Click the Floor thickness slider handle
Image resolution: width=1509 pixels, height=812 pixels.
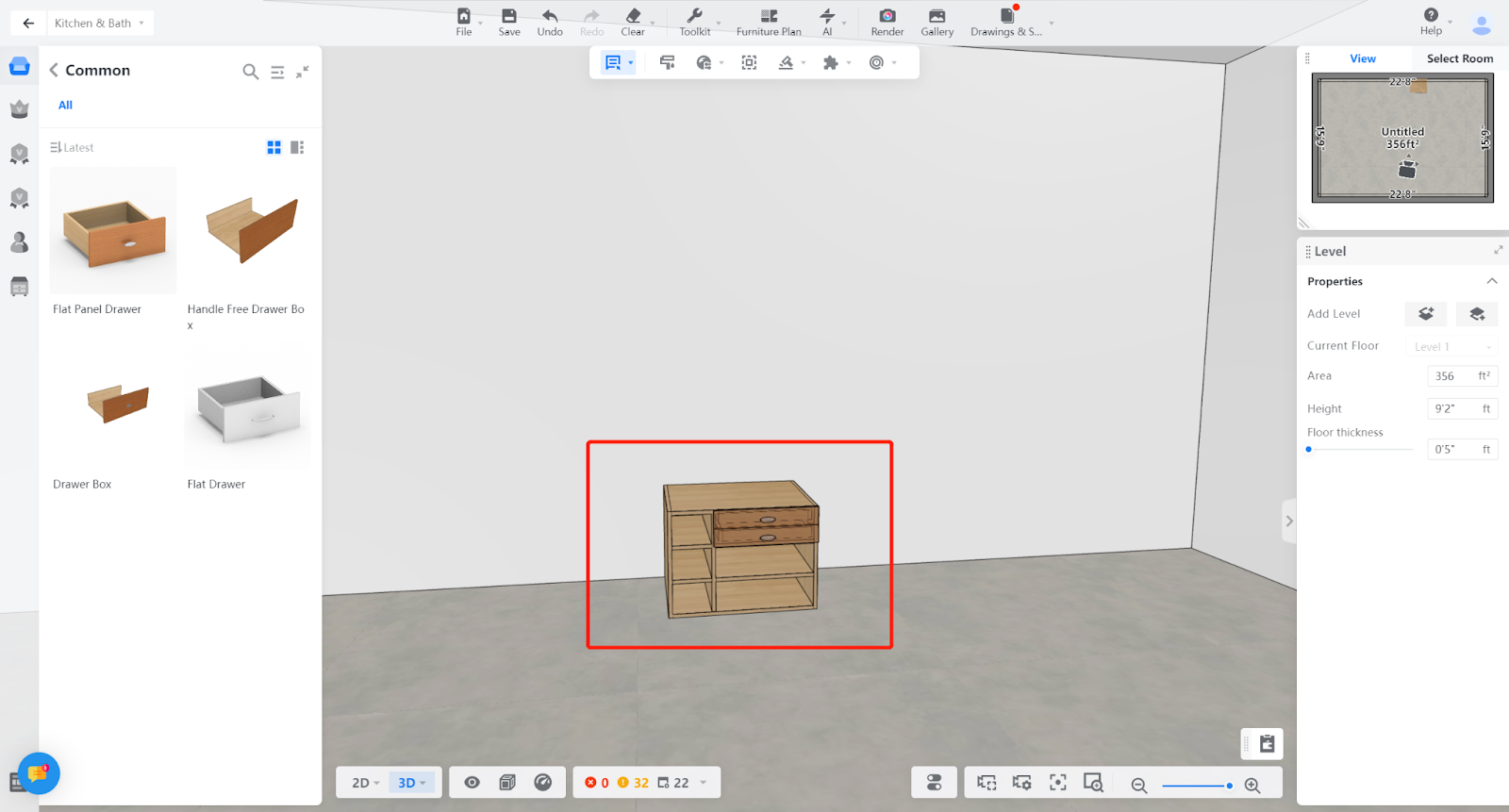(1309, 450)
